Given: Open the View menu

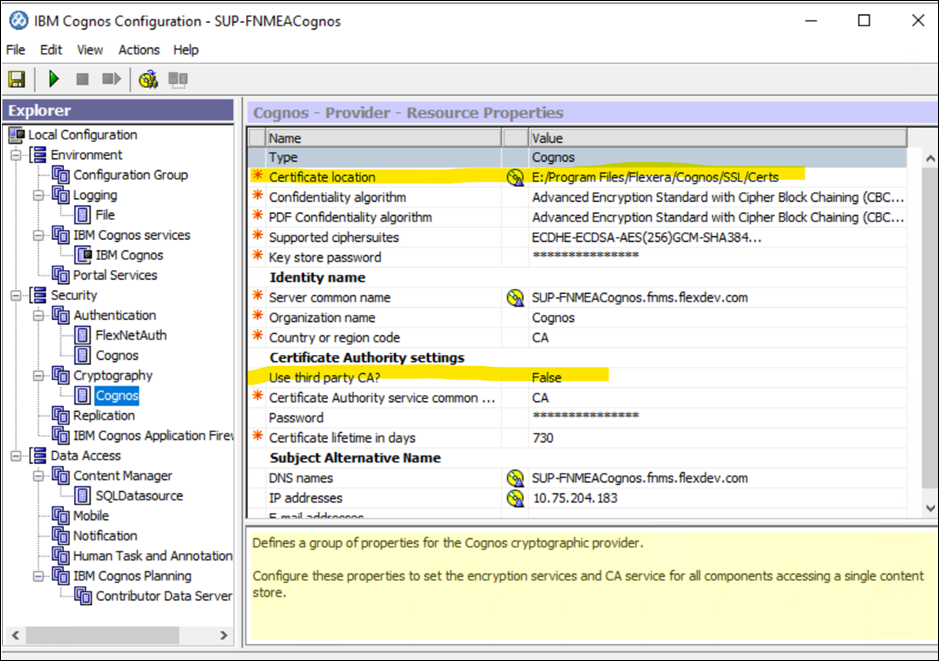Looking at the screenshot, I should click(90, 50).
